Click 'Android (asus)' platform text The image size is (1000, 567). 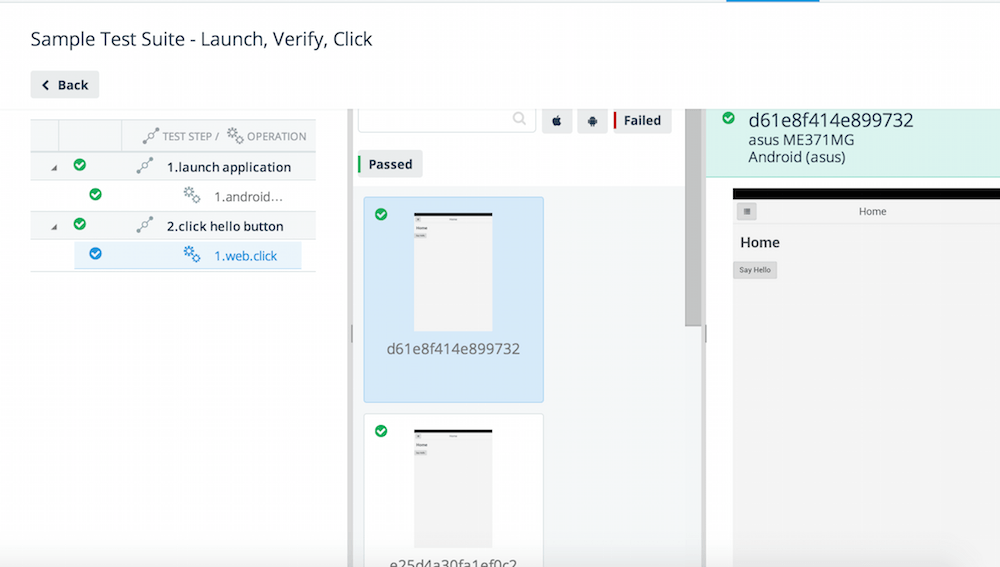coord(797,157)
